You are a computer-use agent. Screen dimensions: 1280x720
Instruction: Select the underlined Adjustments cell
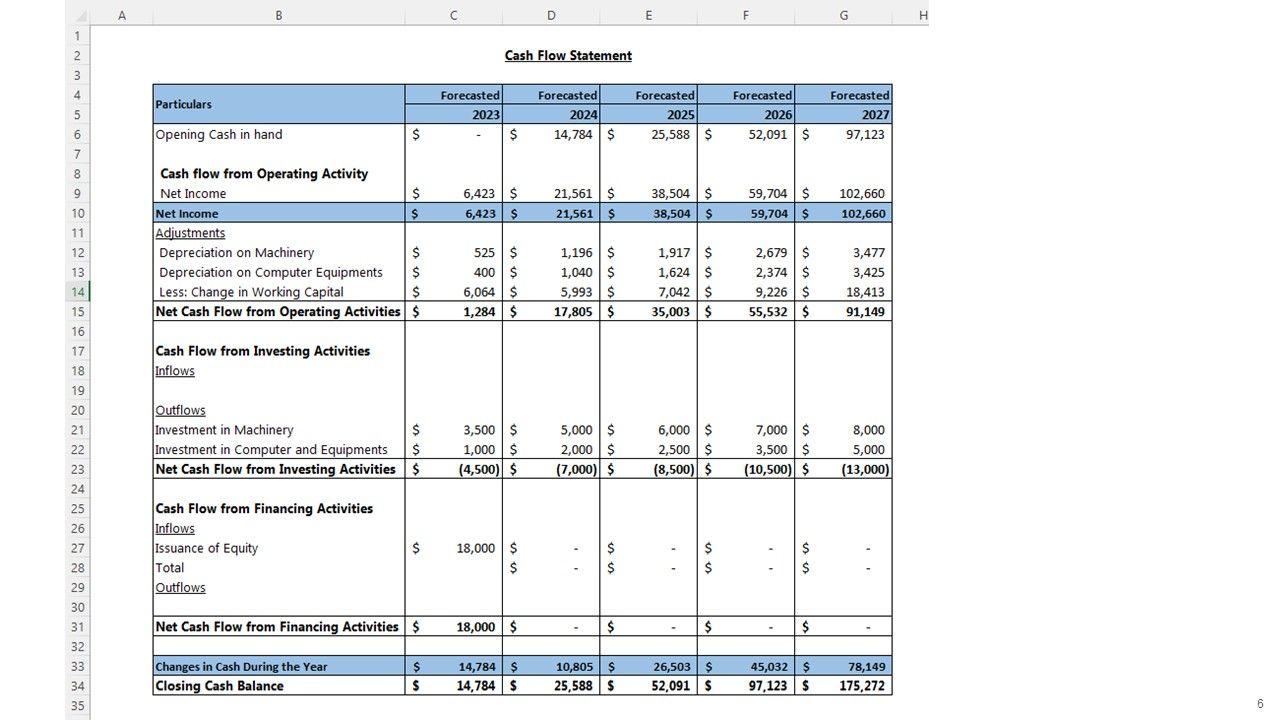(x=190, y=233)
